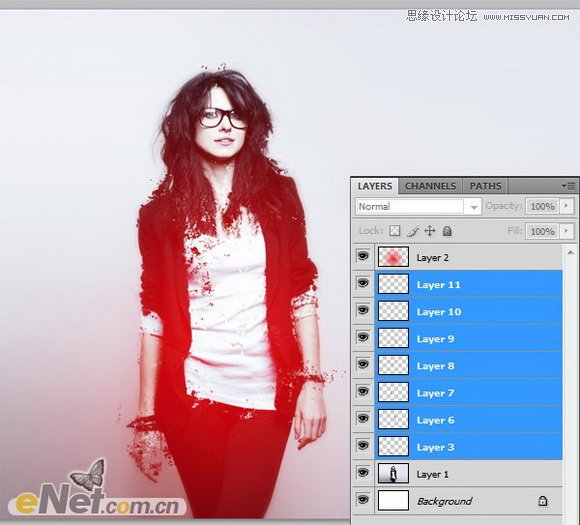Expand the Opacity slider arrow

[x=566, y=206]
